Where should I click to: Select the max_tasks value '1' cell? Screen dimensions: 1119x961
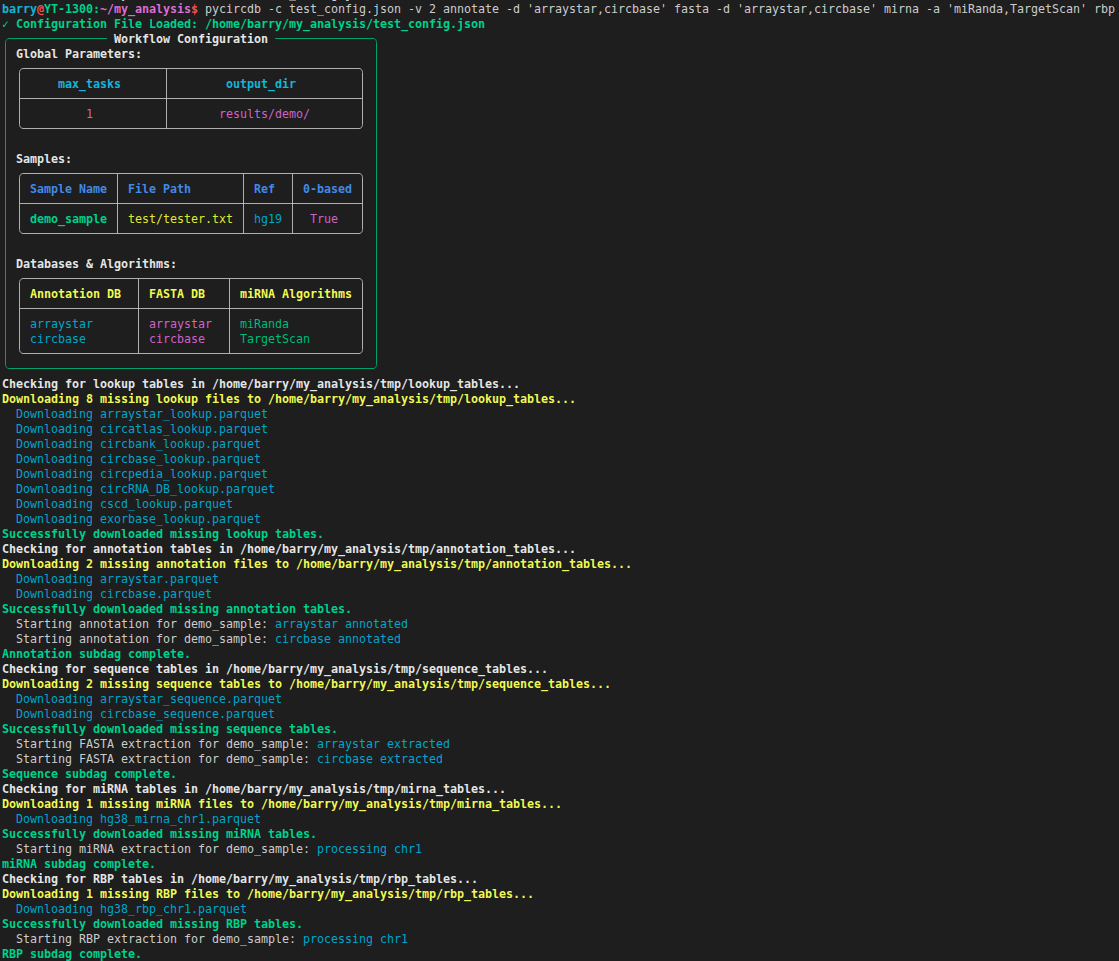point(89,114)
